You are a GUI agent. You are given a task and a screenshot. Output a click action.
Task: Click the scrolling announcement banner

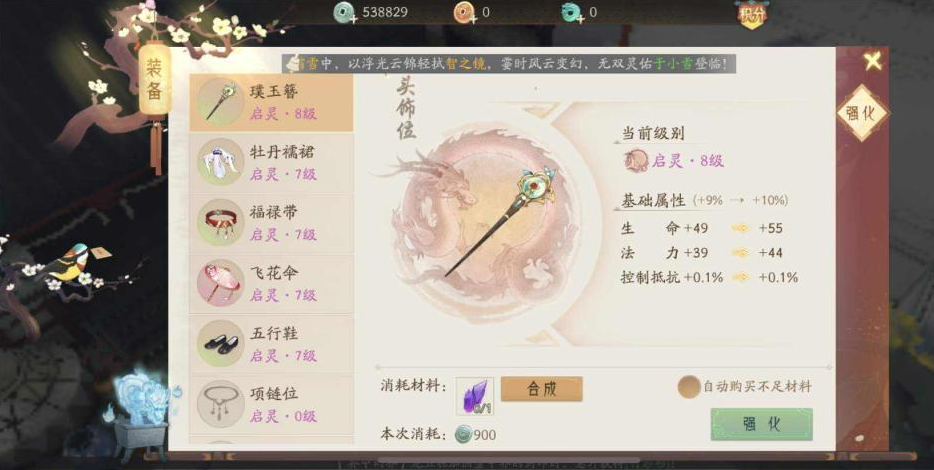pos(509,64)
